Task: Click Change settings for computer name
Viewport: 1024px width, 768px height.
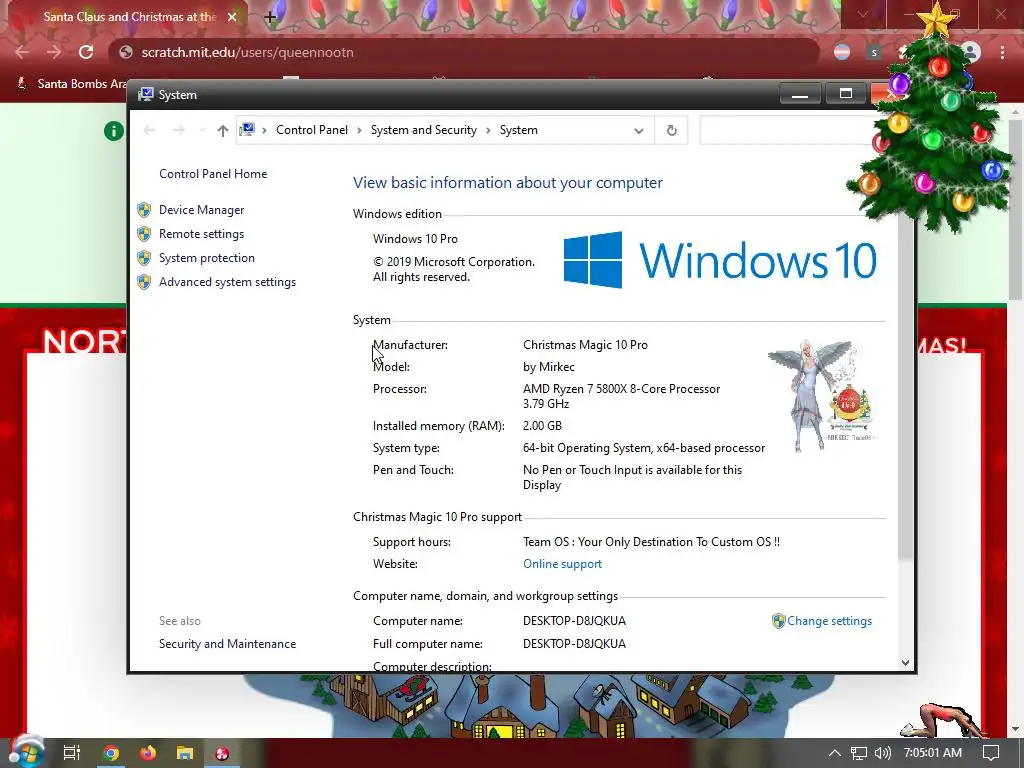Action: click(829, 621)
